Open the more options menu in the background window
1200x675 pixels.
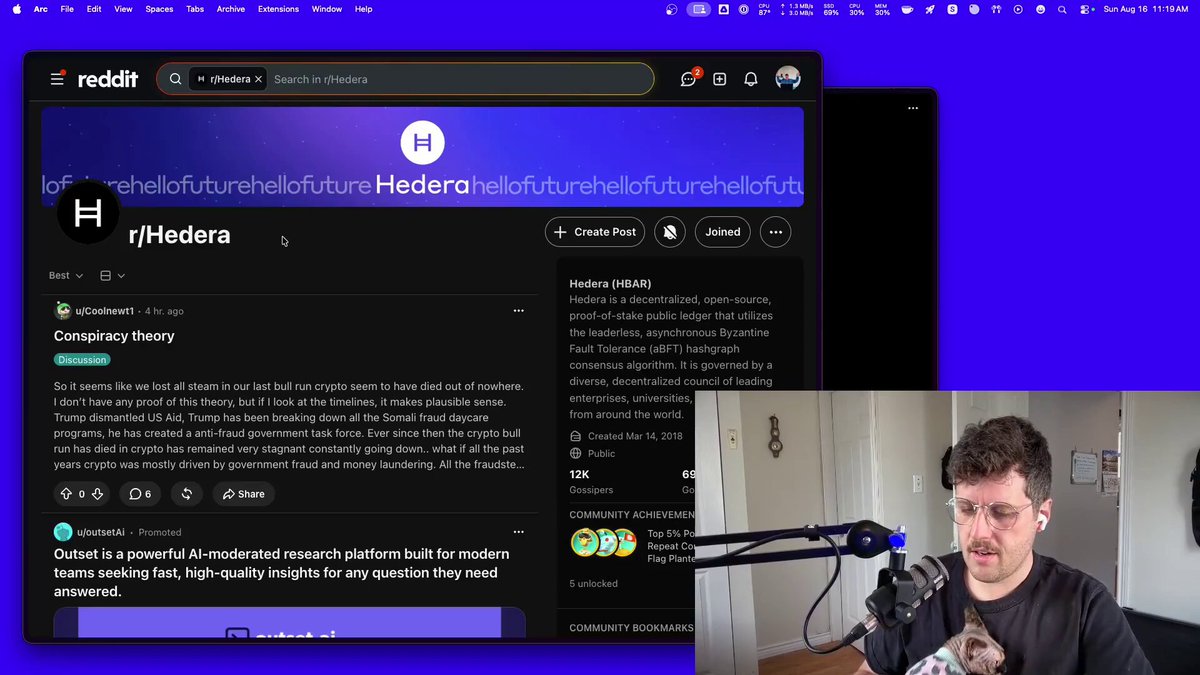(913, 108)
